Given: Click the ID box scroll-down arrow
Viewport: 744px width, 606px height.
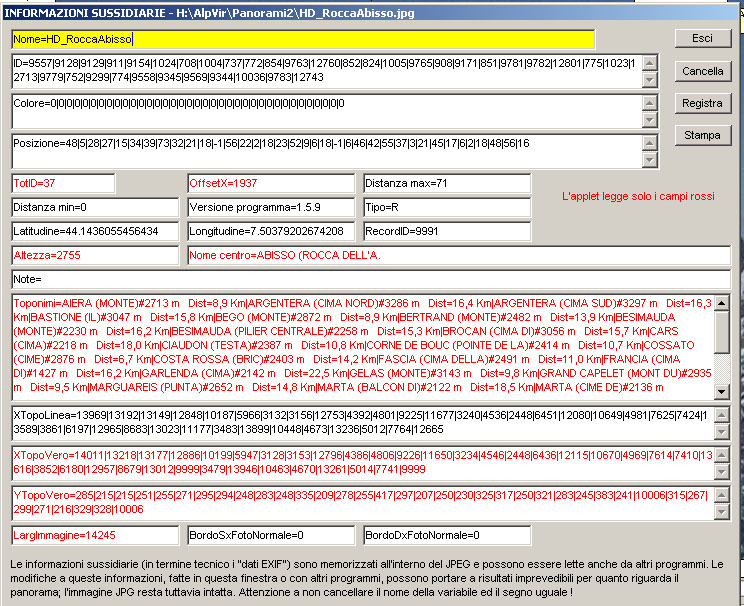Looking at the screenshot, I should [650, 80].
